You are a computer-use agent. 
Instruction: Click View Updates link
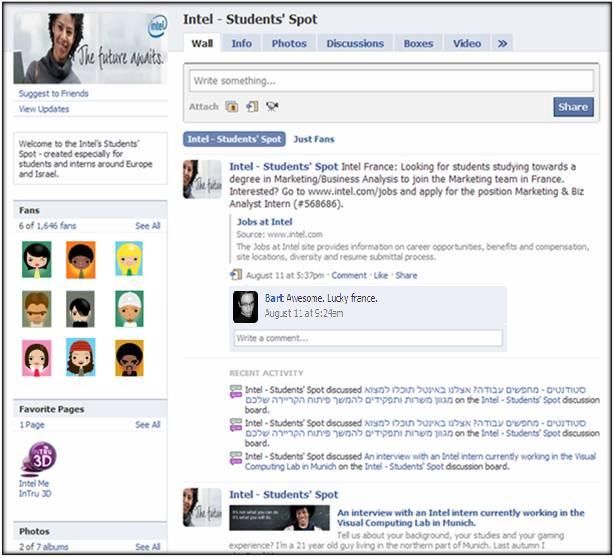point(44,109)
